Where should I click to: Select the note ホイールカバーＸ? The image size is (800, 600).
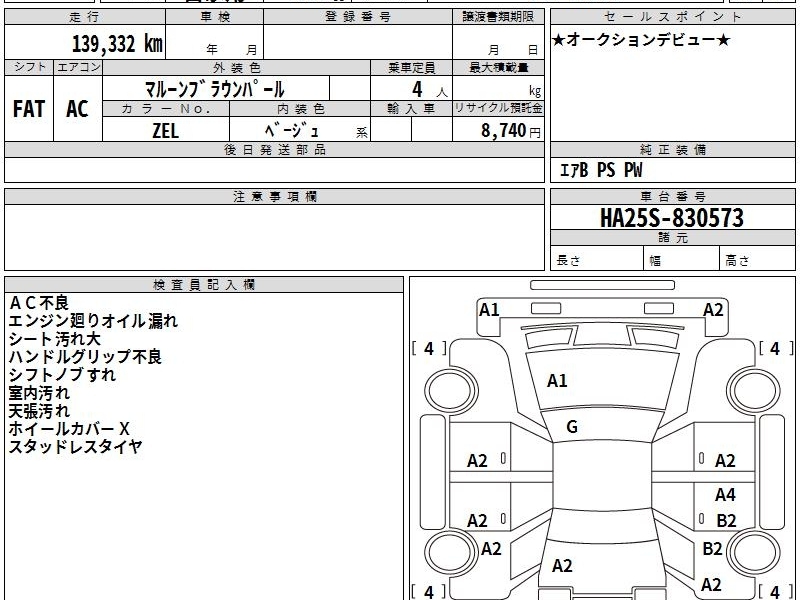[x=70, y=429]
